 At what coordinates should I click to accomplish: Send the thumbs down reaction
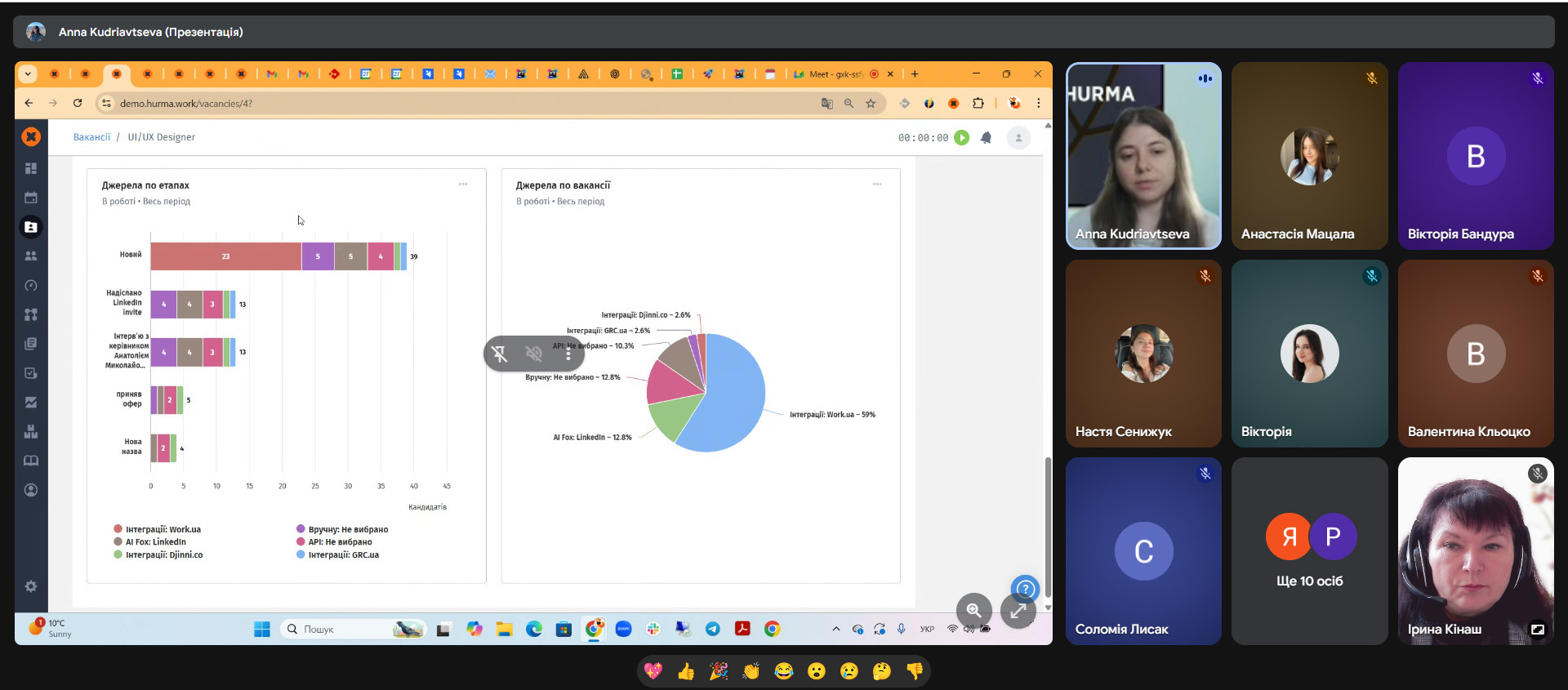pyautogui.click(x=915, y=671)
